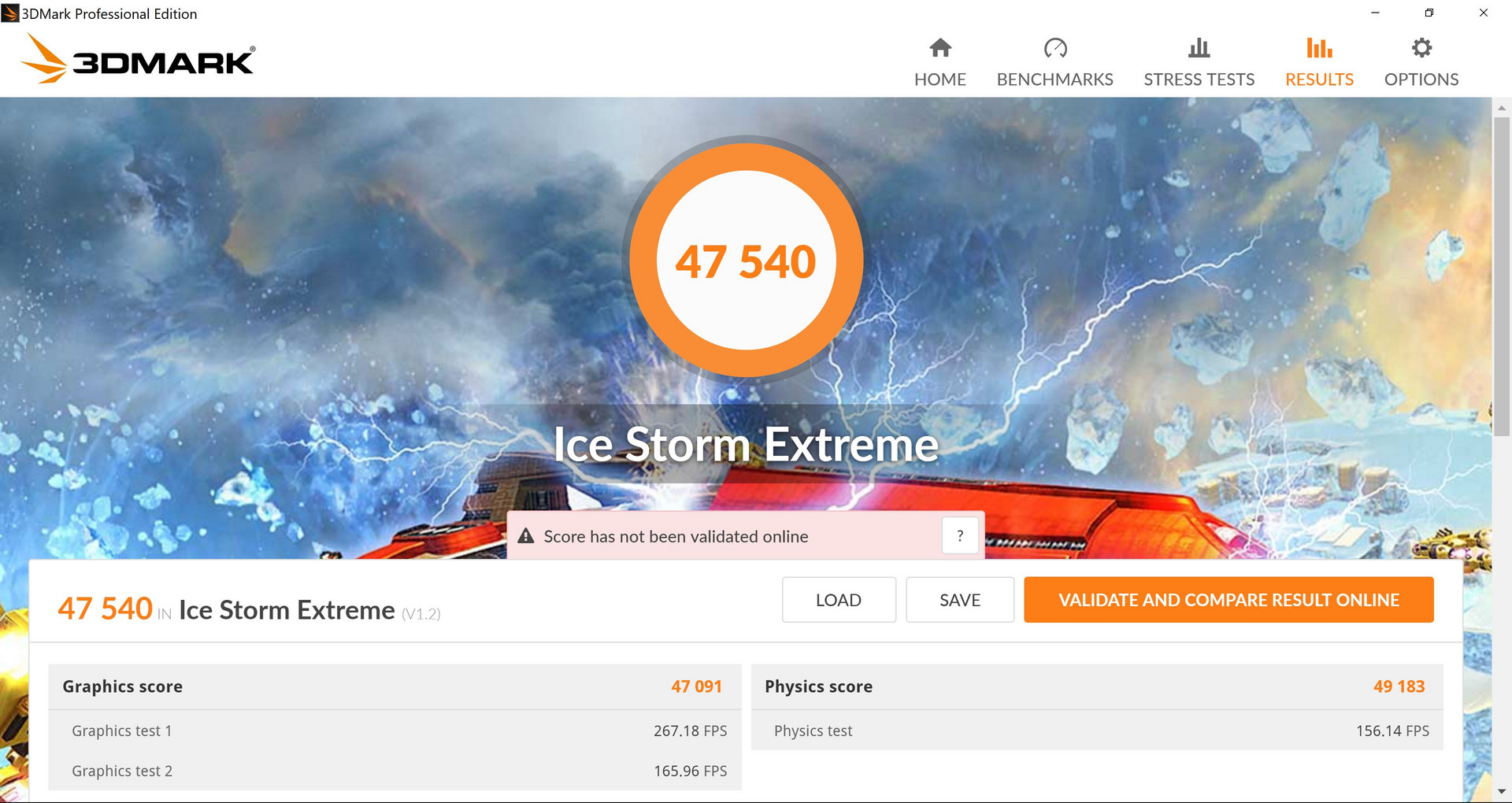Click the 47 091 graphics score value
The width and height of the screenshot is (1512, 803).
[x=696, y=686]
